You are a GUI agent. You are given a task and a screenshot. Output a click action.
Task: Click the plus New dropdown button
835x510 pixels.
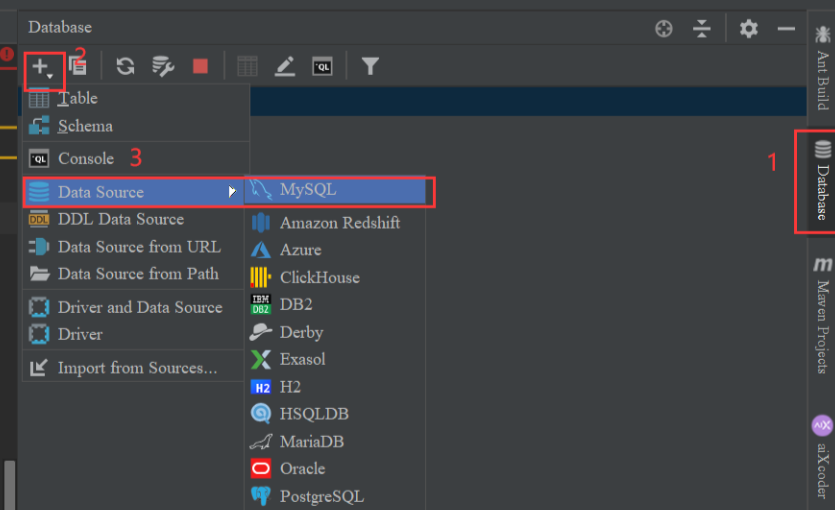tap(42, 68)
